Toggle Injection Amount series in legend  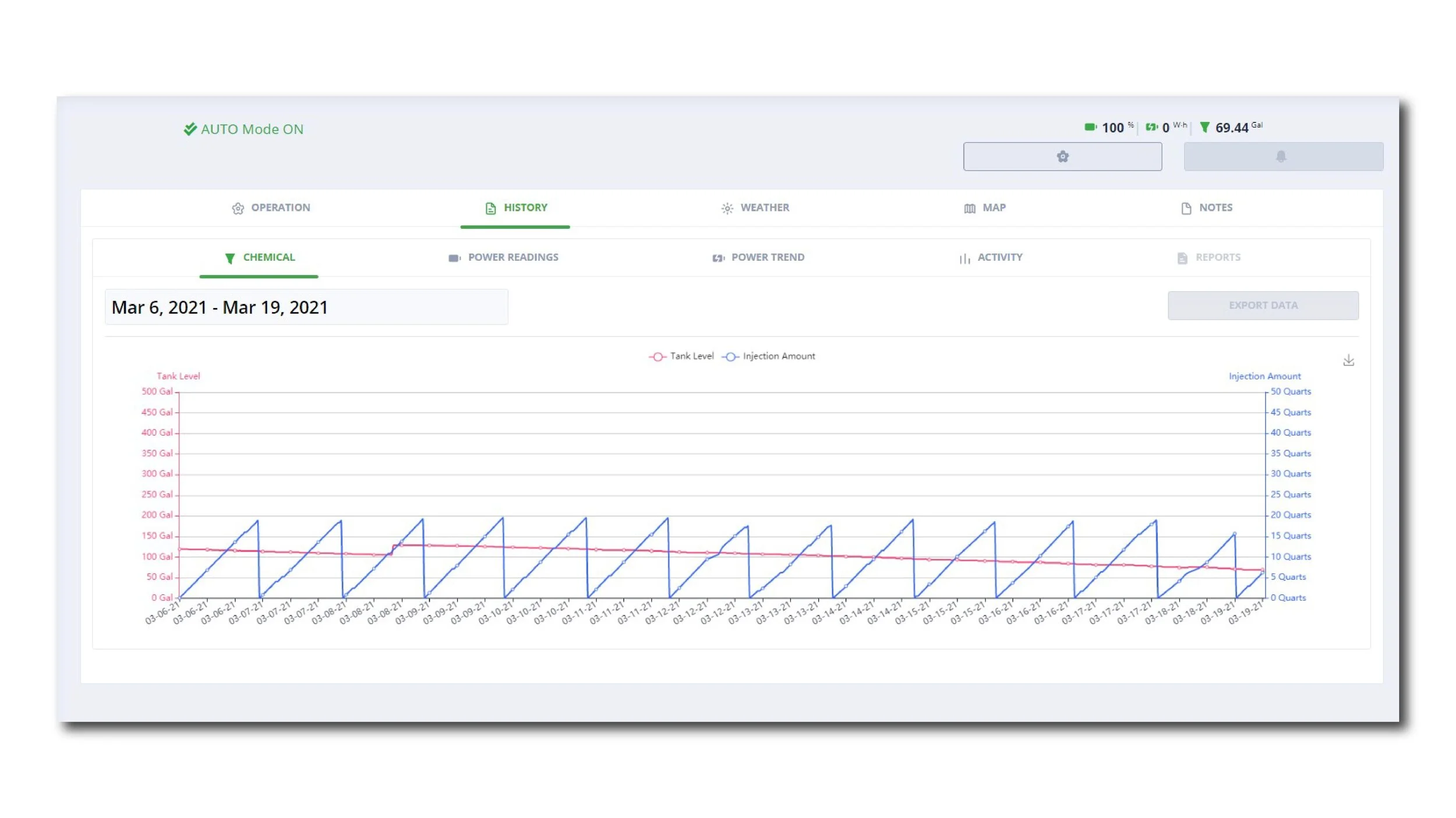pos(769,356)
